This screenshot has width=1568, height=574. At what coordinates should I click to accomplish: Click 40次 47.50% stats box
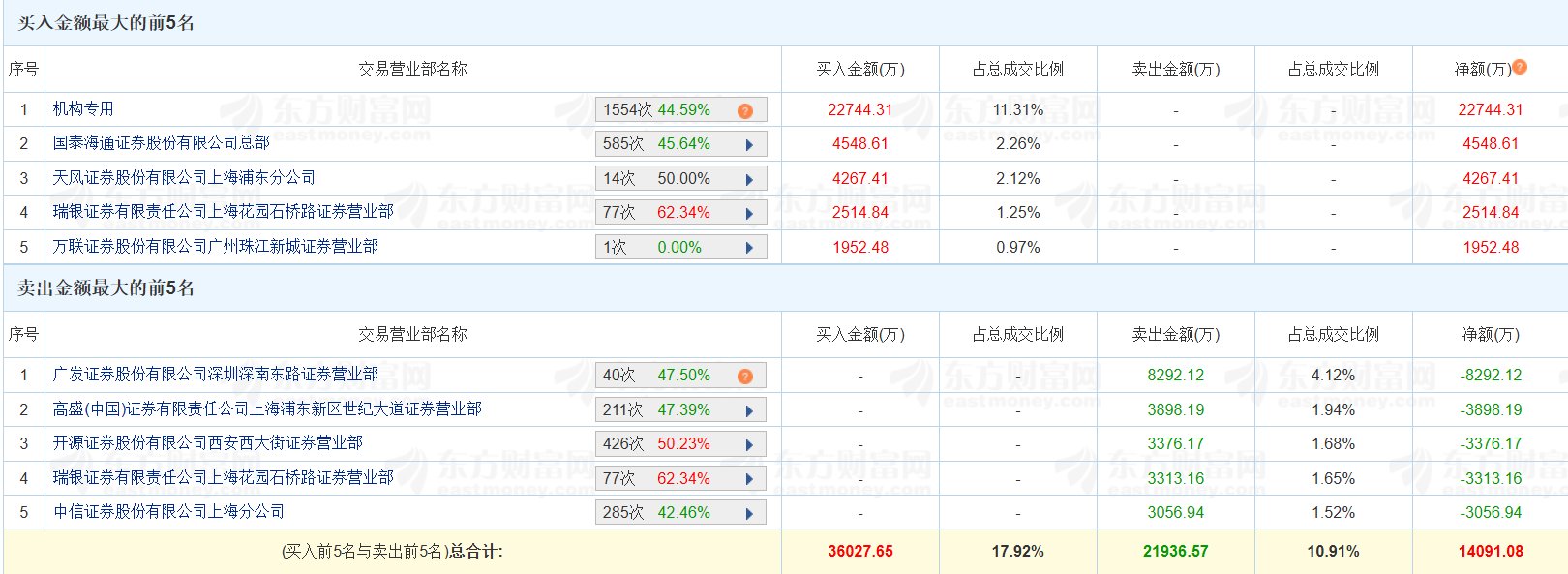click(x=680, y=376)
